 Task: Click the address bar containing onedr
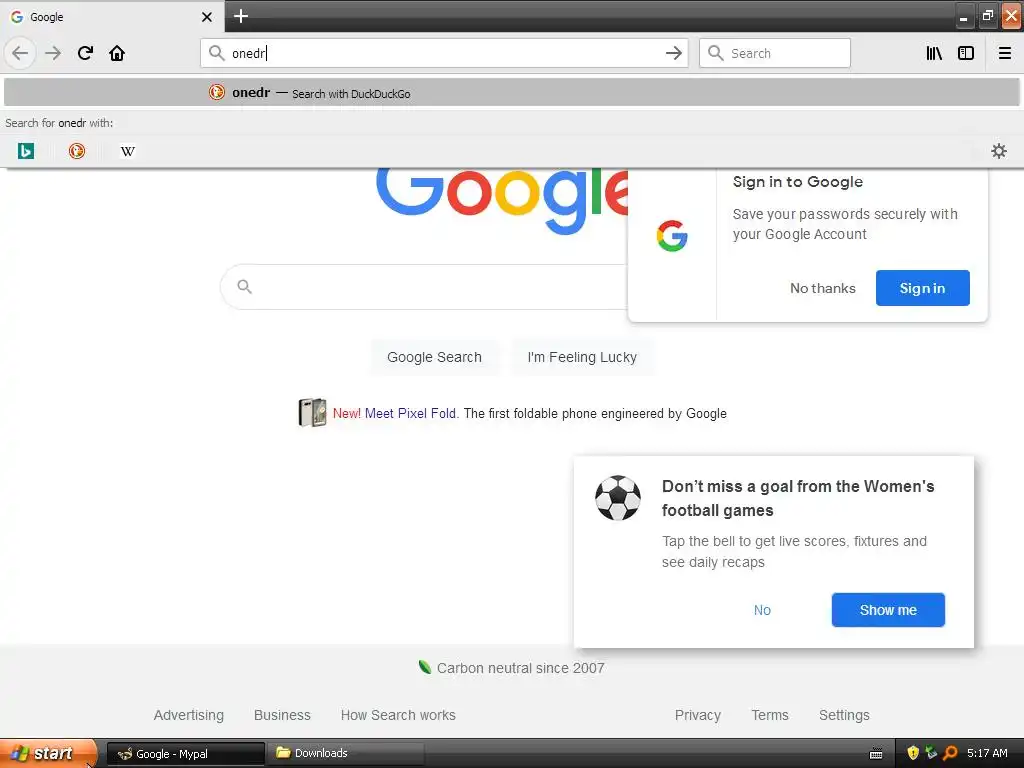(444, 53)
